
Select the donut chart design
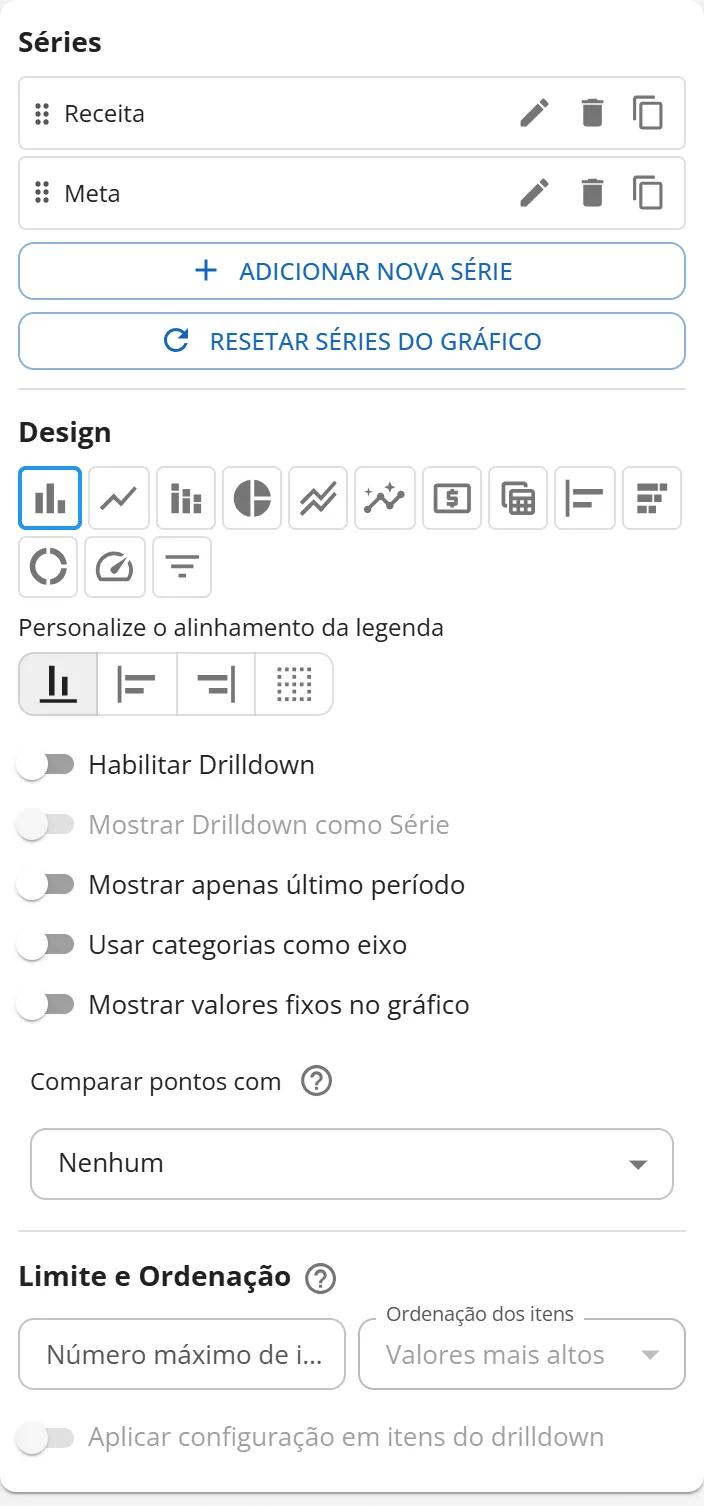(x=48, y=567)
